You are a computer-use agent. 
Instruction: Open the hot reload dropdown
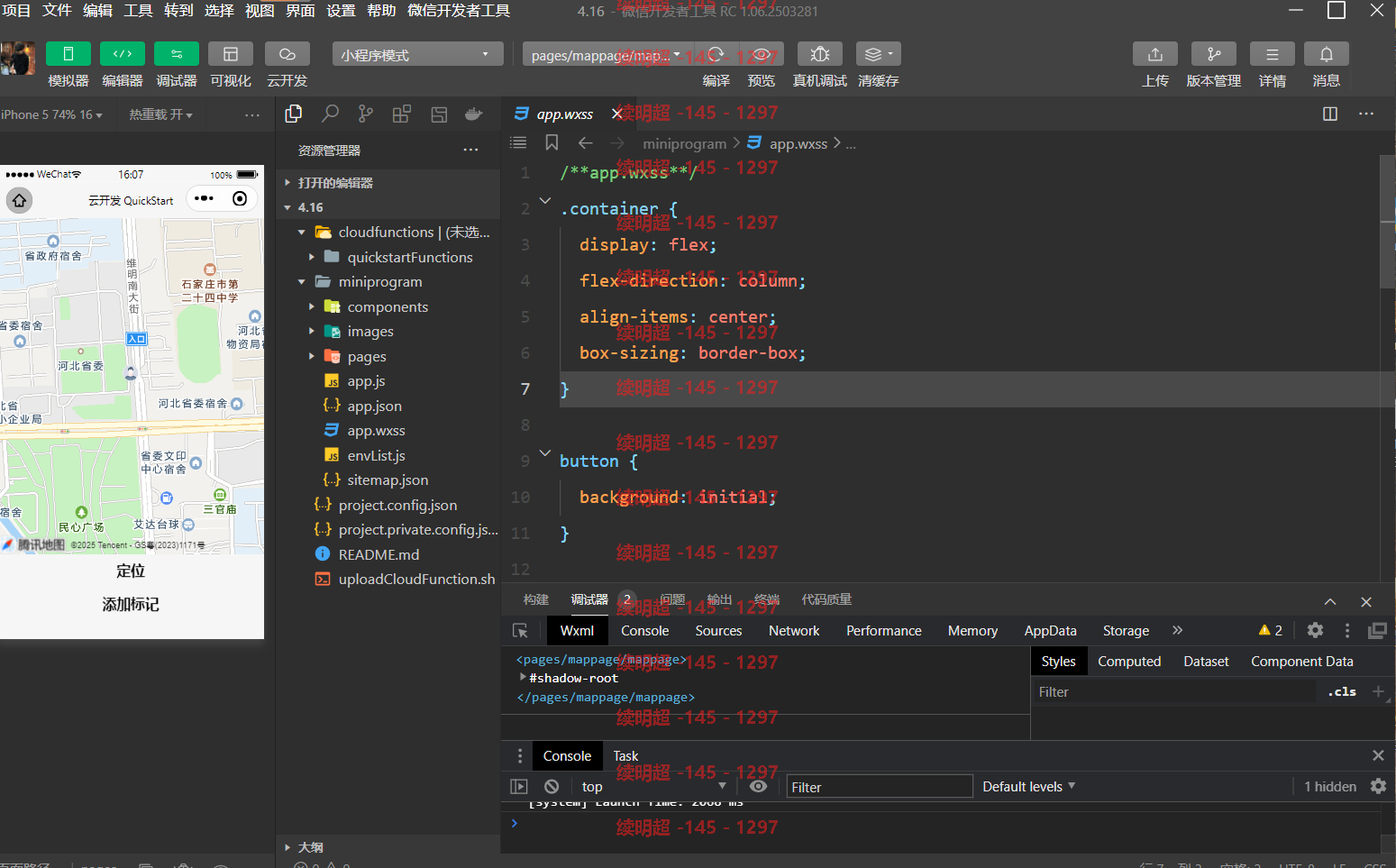click(160, 114)
